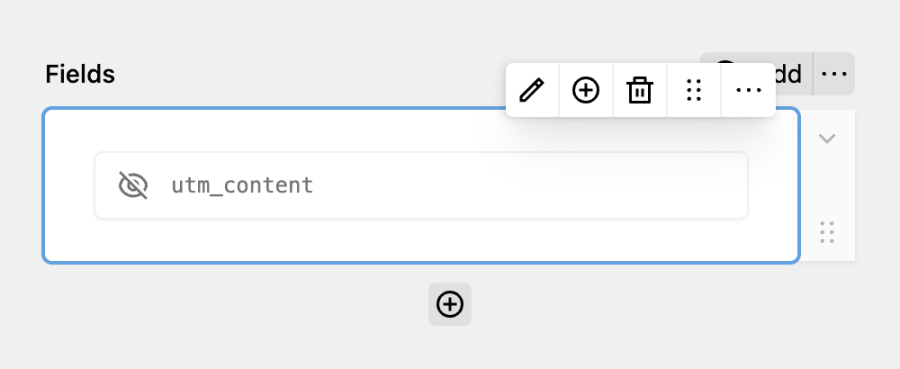
Task: Open the ellipsis options next to Add
Action: [x=834, y=73]
